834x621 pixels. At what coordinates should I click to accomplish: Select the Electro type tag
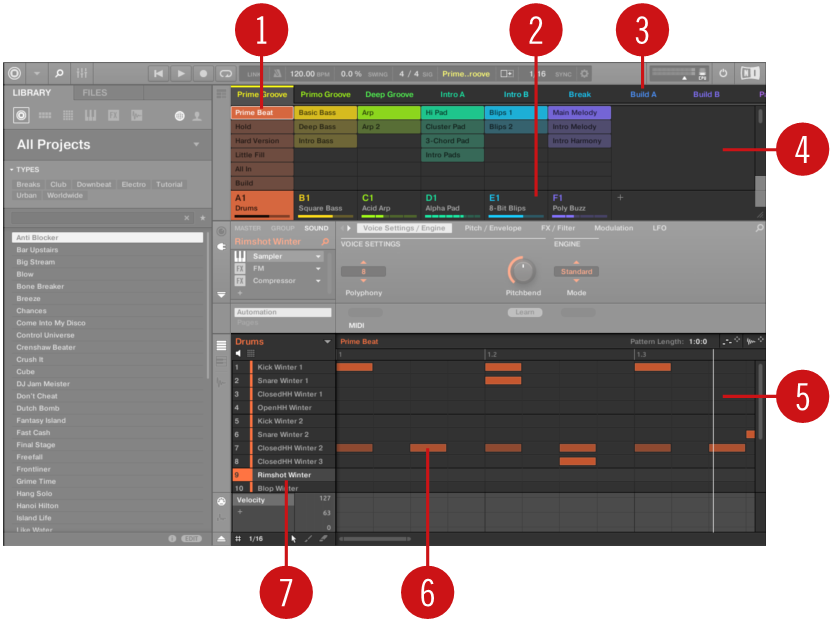133,184
